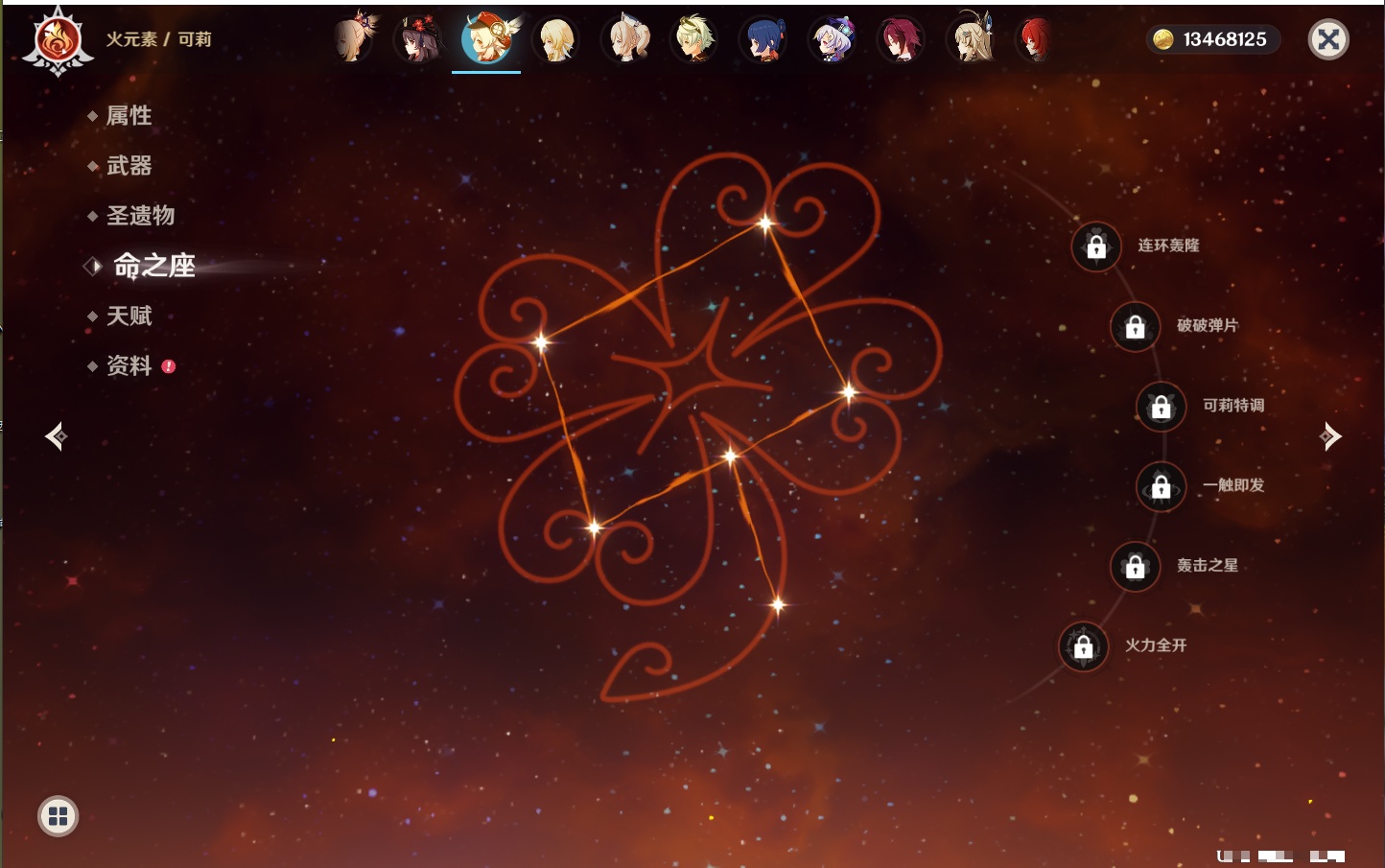Viewport: 1385px width, 868px height.
Task: Select the avatar wearing a dark hat with red flowers
Action: click(x=419, y=39)
